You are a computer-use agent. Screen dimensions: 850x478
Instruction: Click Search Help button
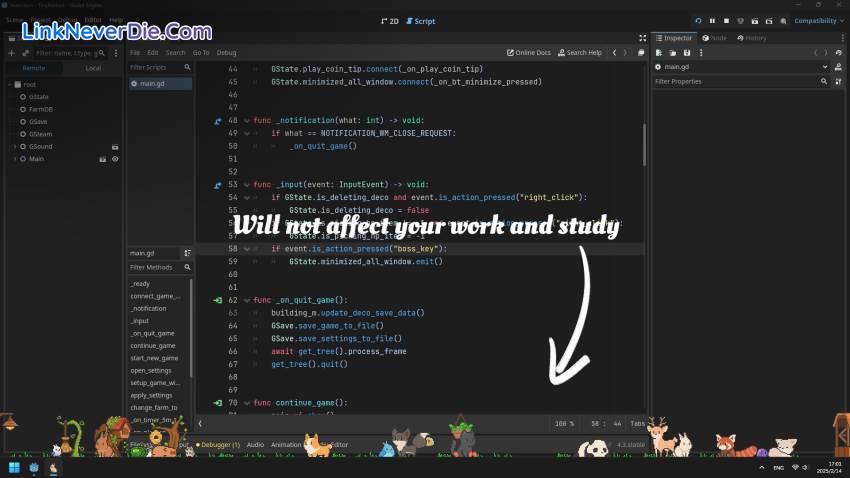pos(579,52)
